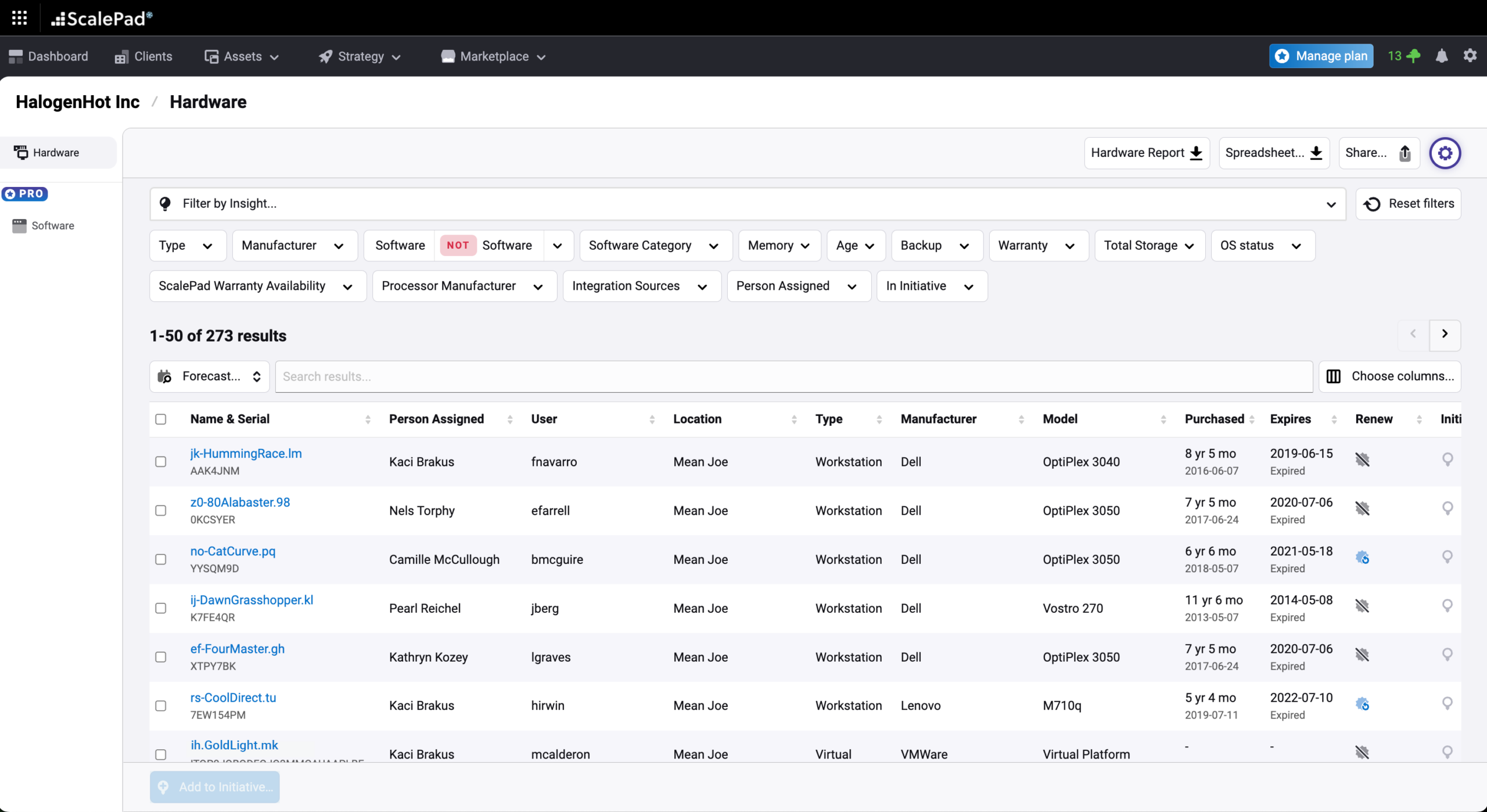Click the unavailable renew icon for jk-HummingRace.lm
The image size is (1487, 812).
click(1363, 460)
